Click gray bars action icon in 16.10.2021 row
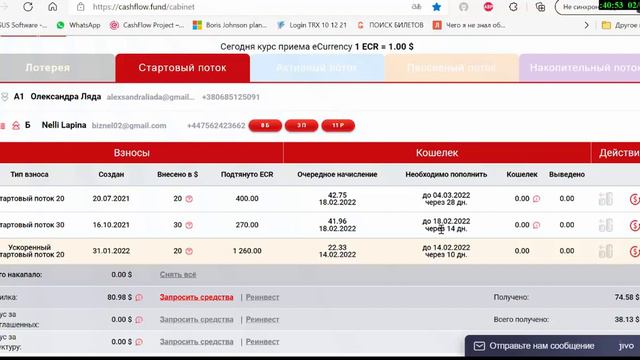Image resolution: width=640 pixels, height=360 pixels. [x=605, y=225]
